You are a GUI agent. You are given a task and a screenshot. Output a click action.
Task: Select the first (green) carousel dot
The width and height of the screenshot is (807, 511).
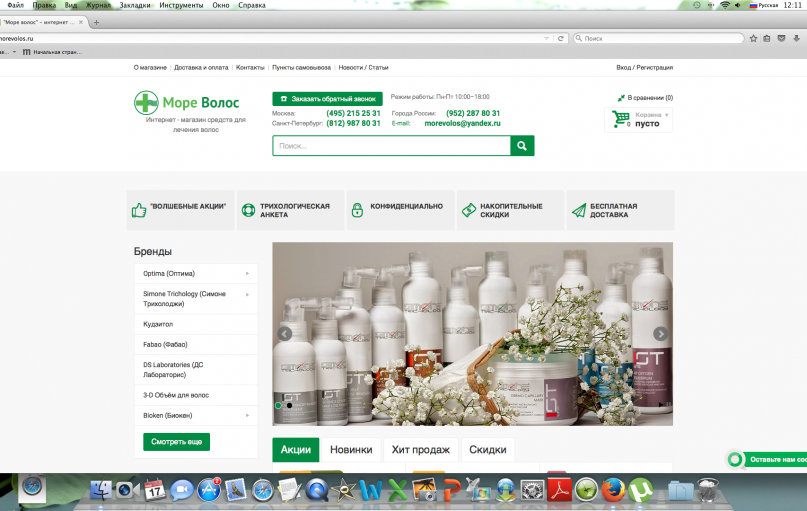click(278, 406)
